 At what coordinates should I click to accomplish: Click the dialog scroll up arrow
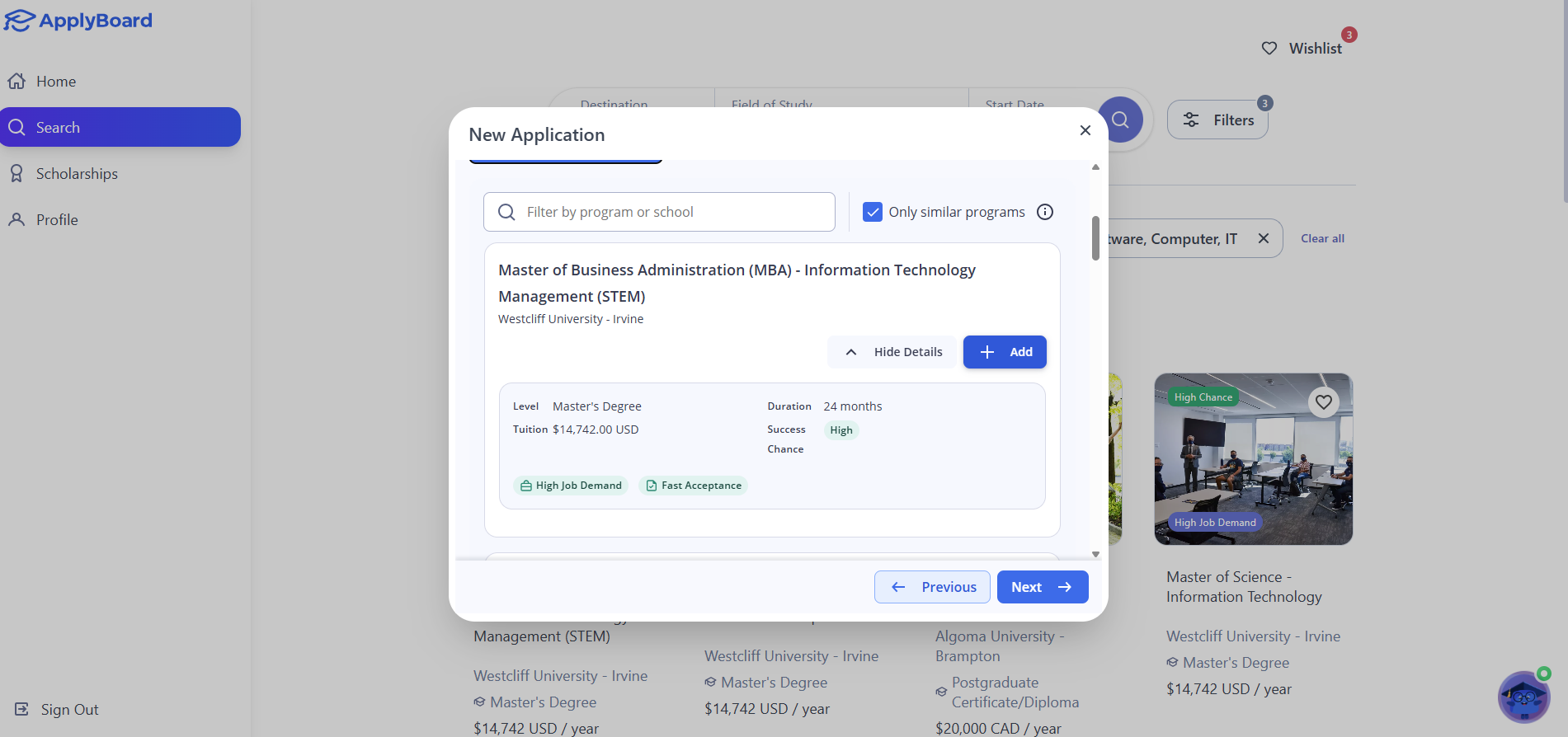(1095, 167)
